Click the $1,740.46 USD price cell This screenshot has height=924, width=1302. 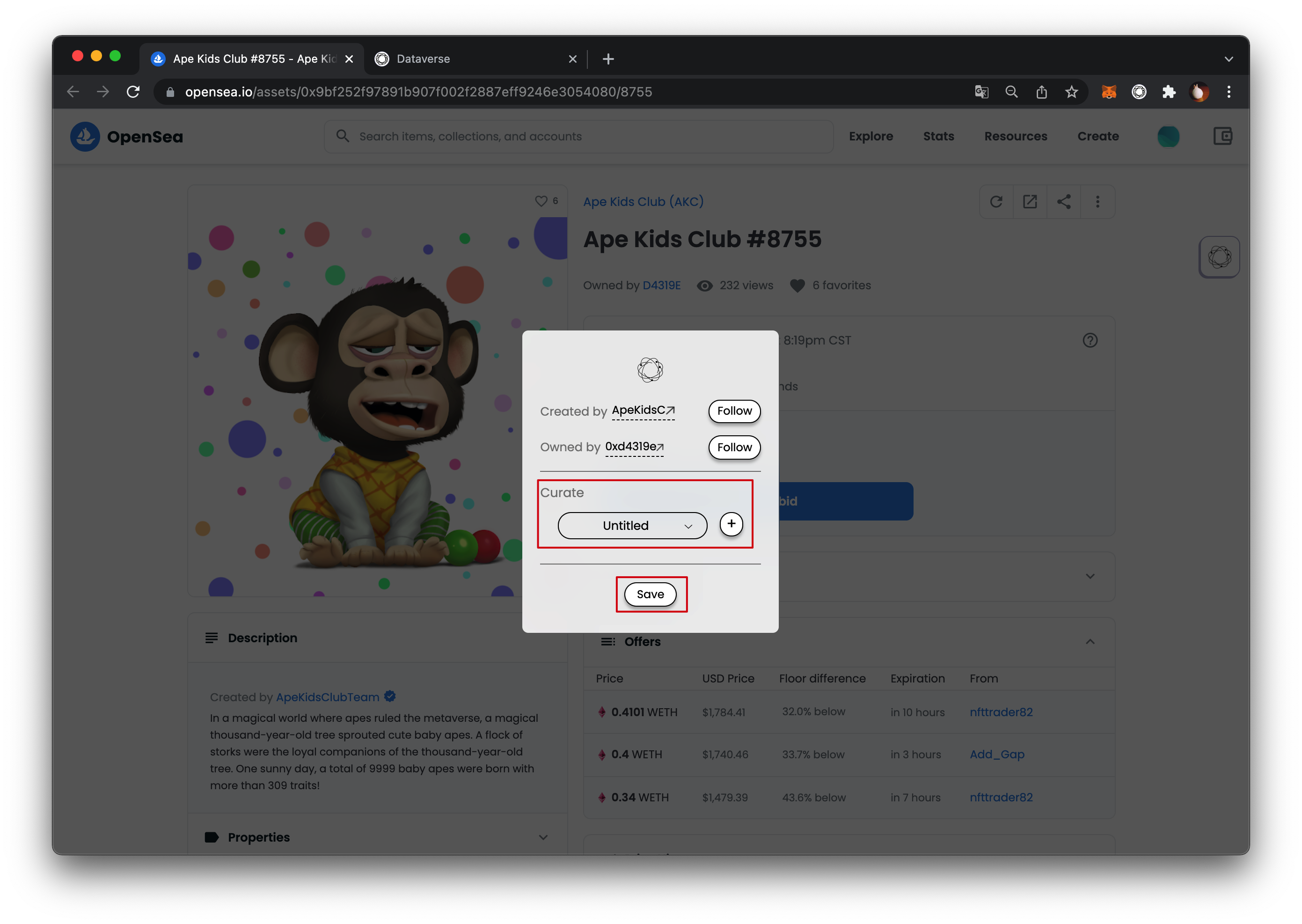tap(724, 755)
